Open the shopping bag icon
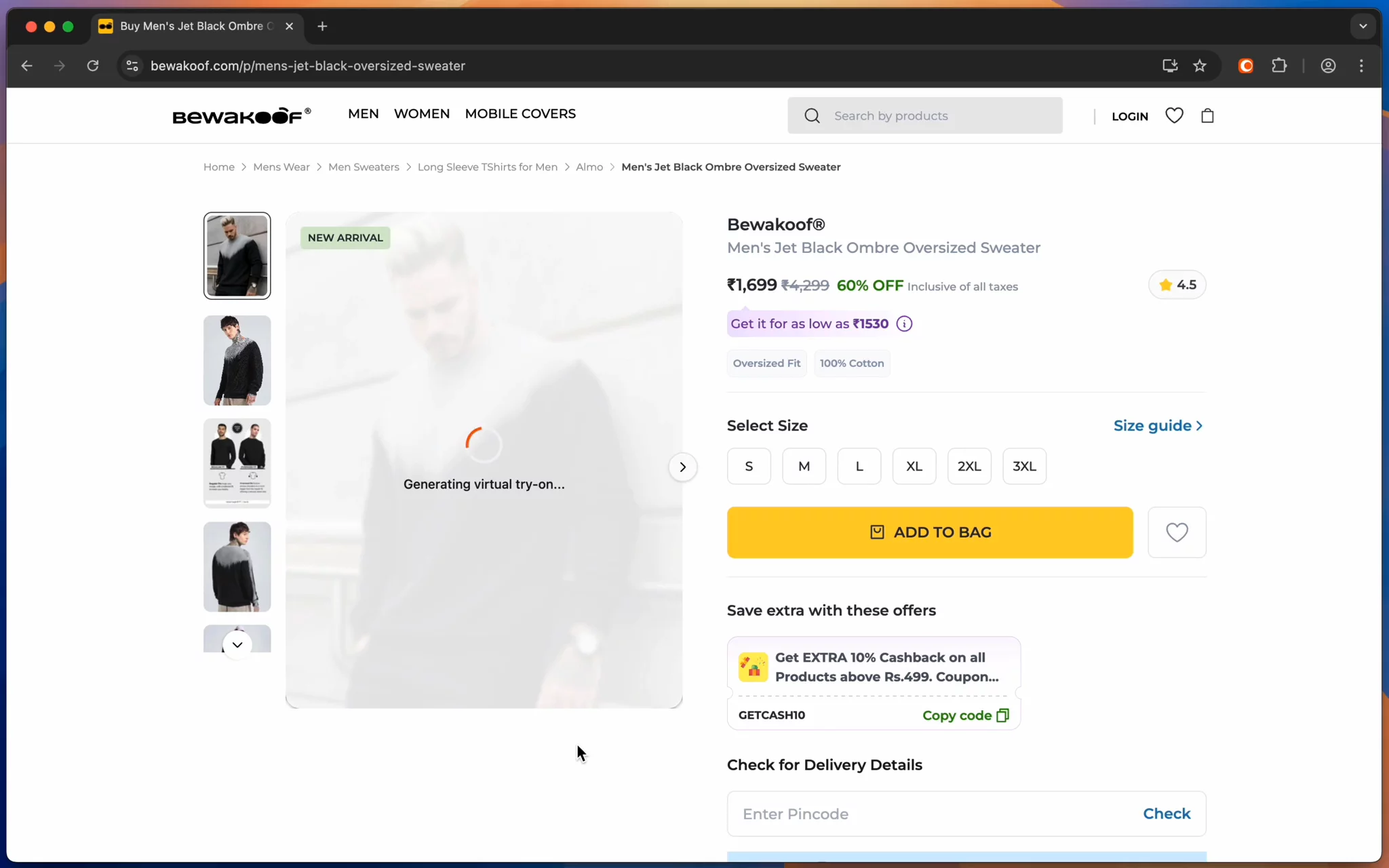Image resolution: width=1389 pixels, height=868 pixels. pyautogui.click(x=1207, y=115)
